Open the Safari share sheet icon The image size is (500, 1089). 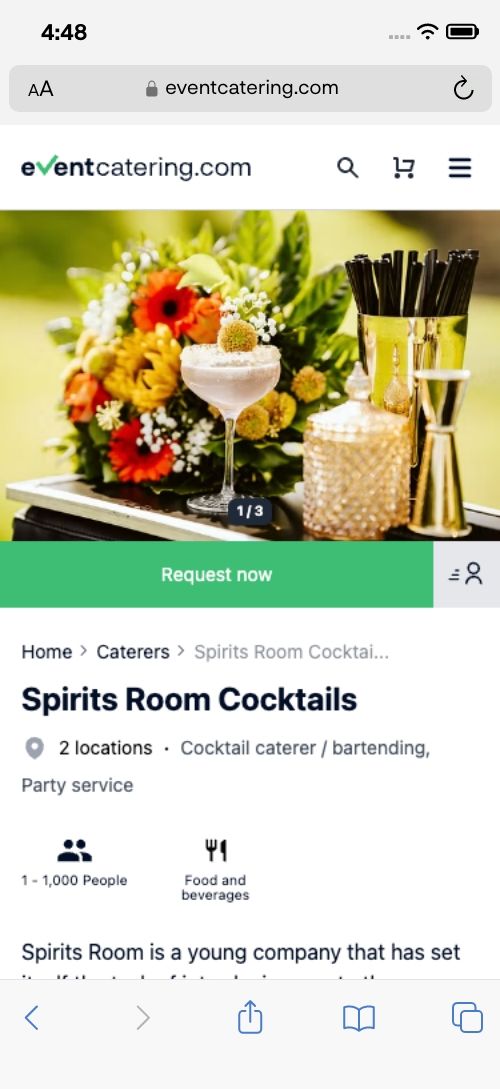250,1017
